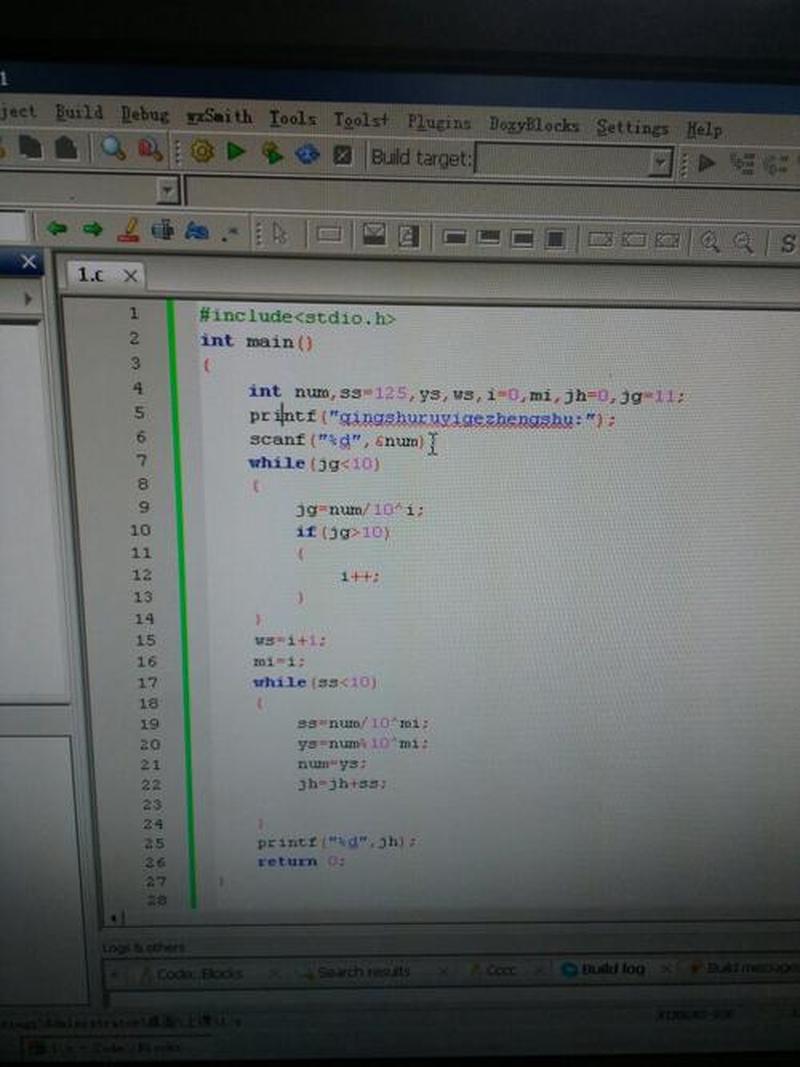
Task: Open the Help menu
Action: pos(703,129)
